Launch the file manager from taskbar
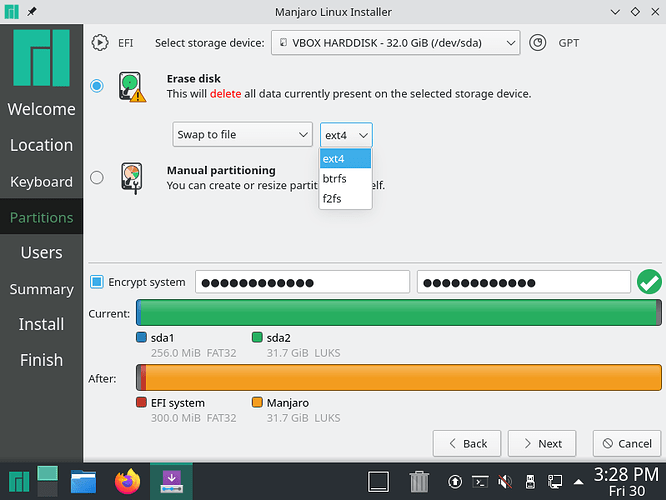The image size is (666, 500). pyautogui.click(x=83, y=482)
